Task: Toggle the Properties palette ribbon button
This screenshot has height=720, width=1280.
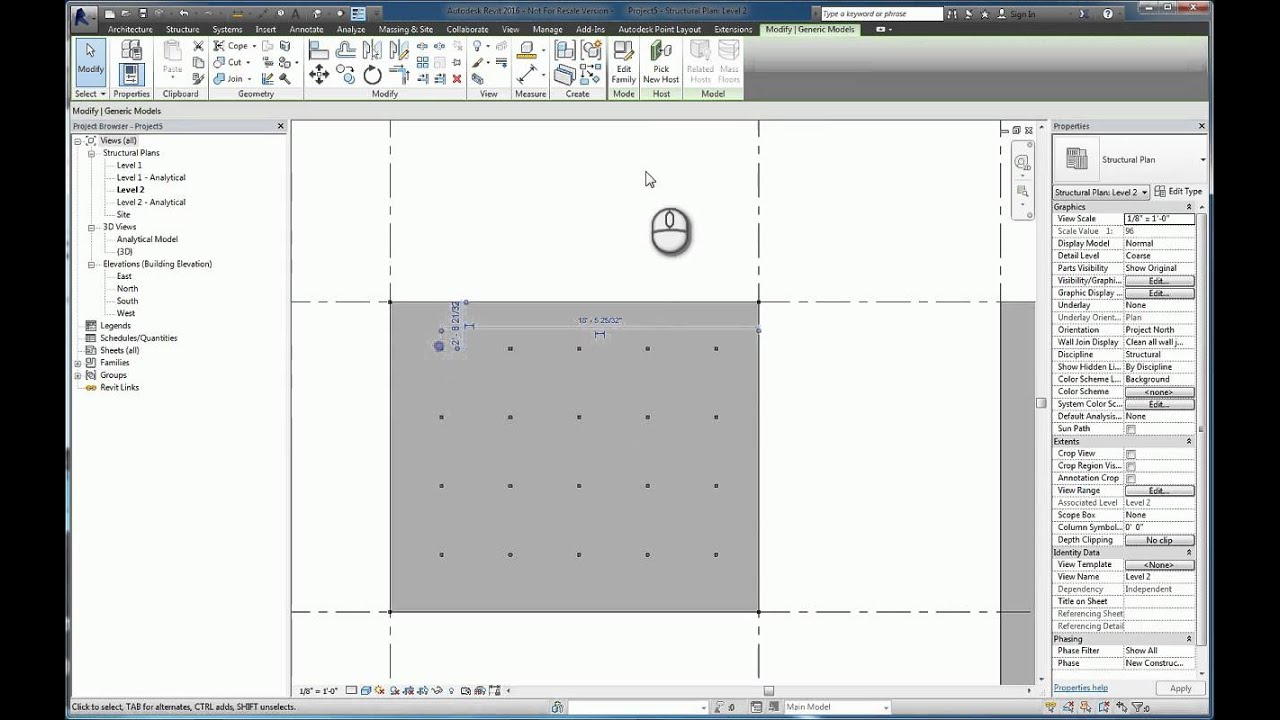Action: pyautogui.click(x=132, y=75)
